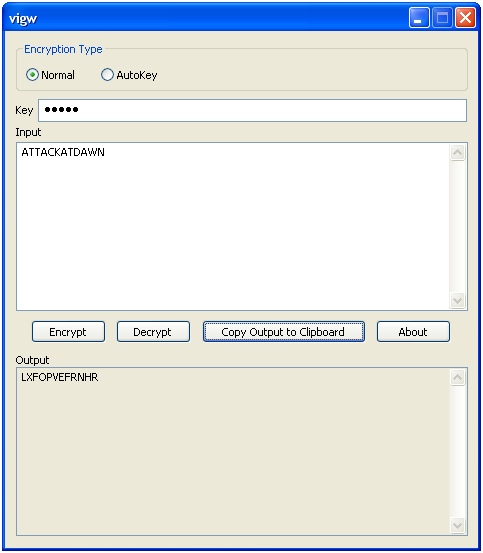Image resolution: width=483 pixels, height=553 pixels.
Task: Click the Key label
Action: [x=24, y=110]
